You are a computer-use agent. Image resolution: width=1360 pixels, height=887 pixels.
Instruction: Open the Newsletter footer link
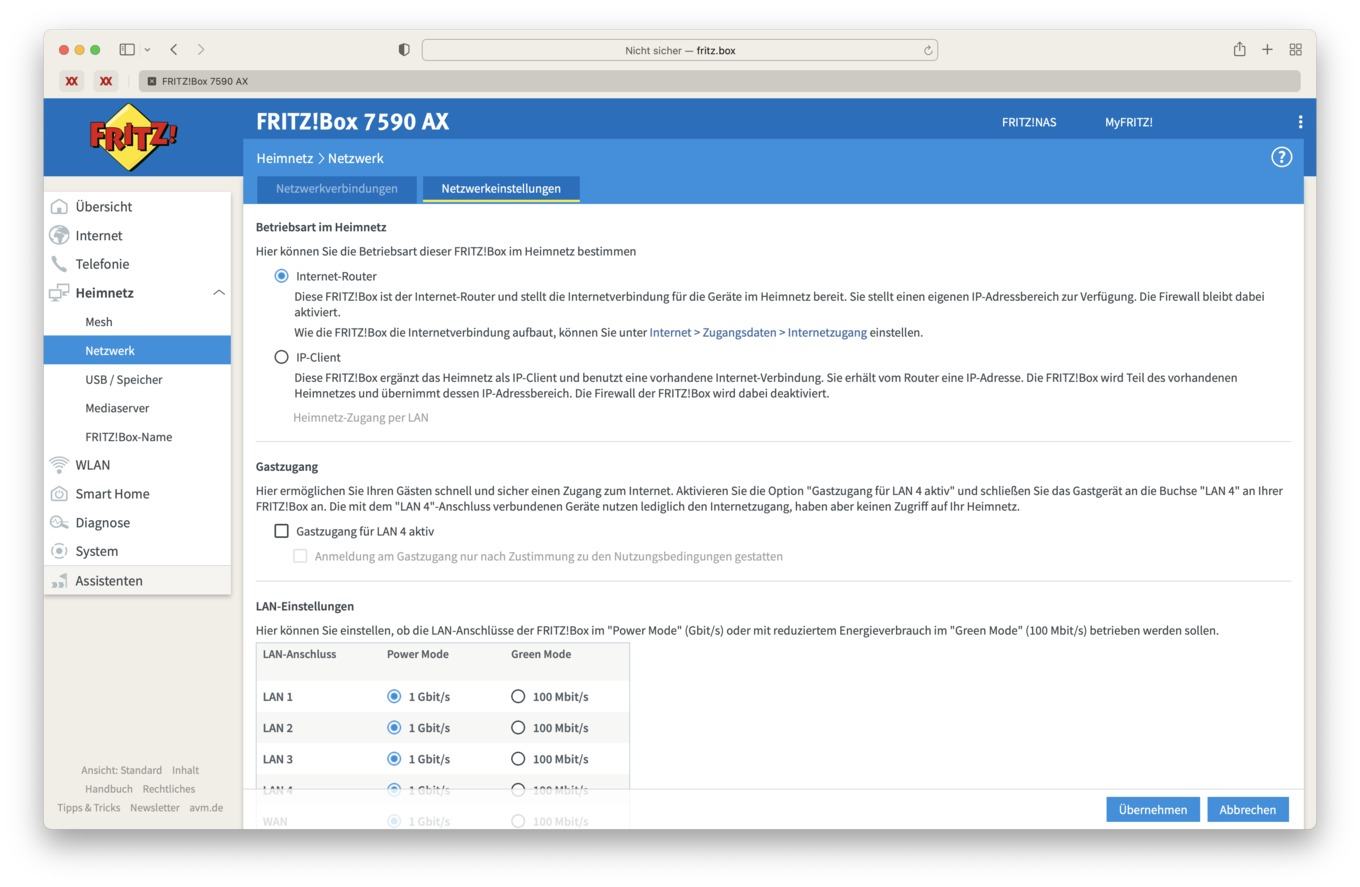pos(155,808)
